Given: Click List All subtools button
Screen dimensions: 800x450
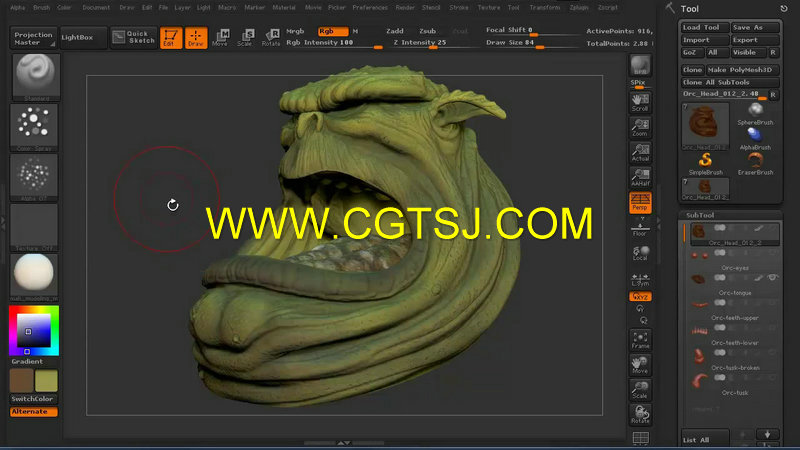Looking at the screenshot, I should coord(705,439).
